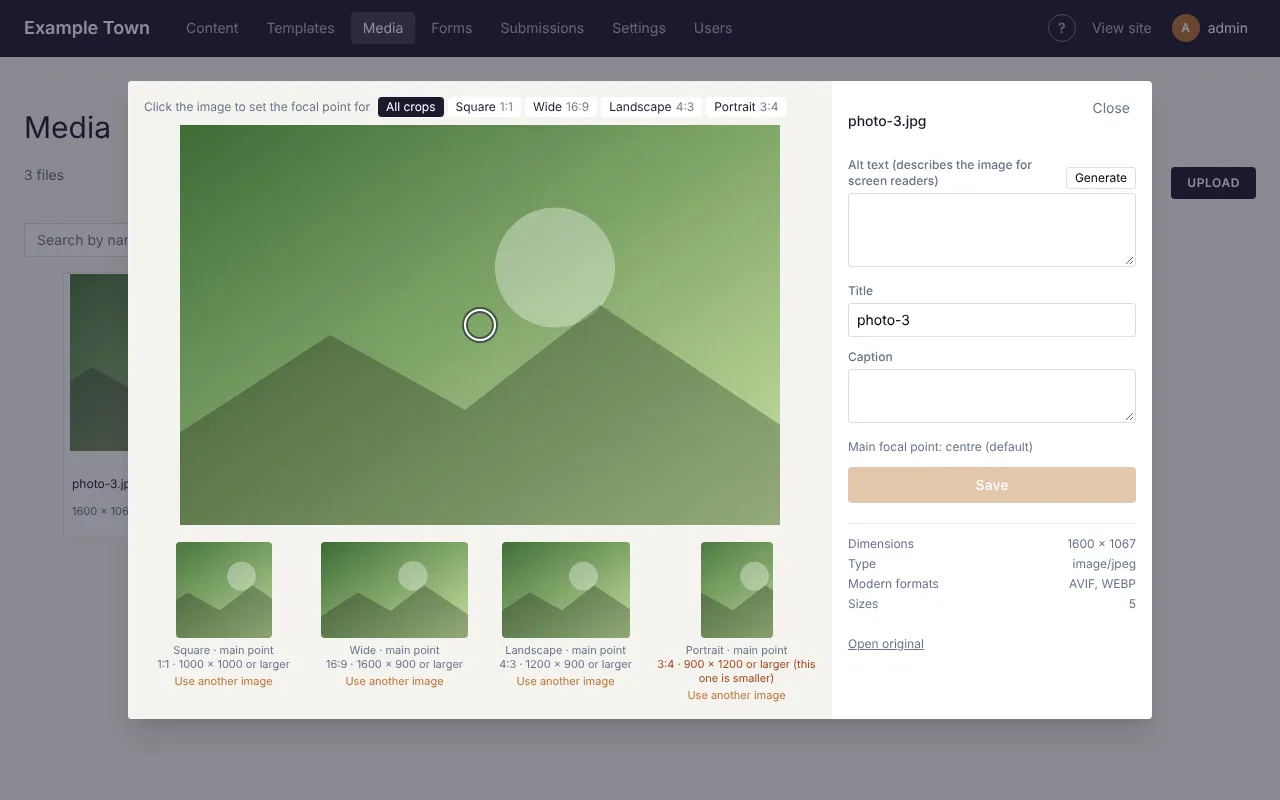The width and height of the screenshot is (1280, 800).
Task: Click the Portrait crop preview thumbnail
Action: (x=737, y=590)
